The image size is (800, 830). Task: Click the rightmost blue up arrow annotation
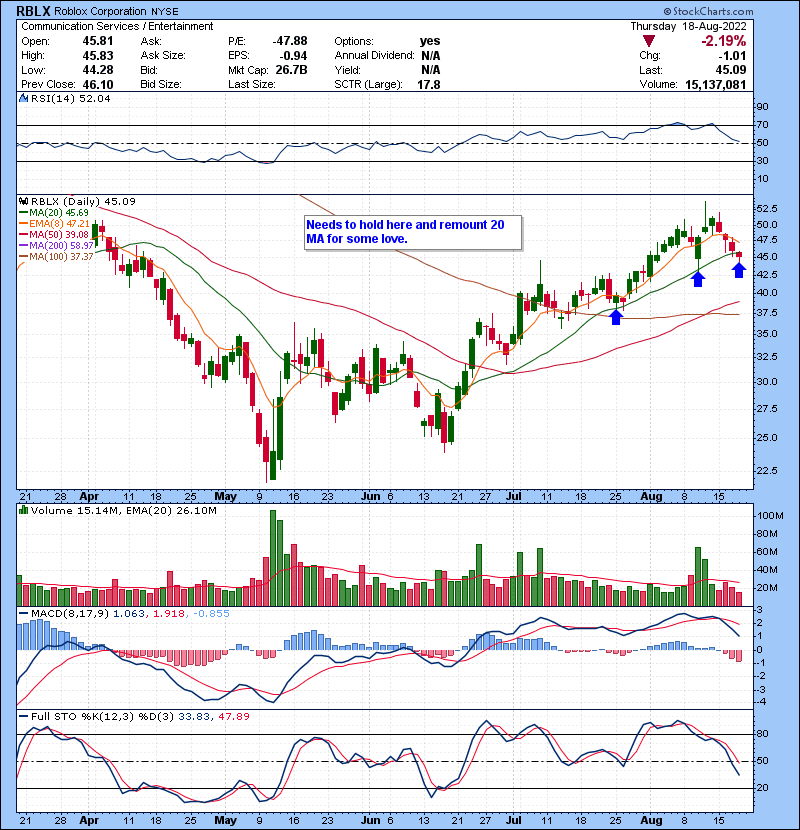(x=739, y=270)
